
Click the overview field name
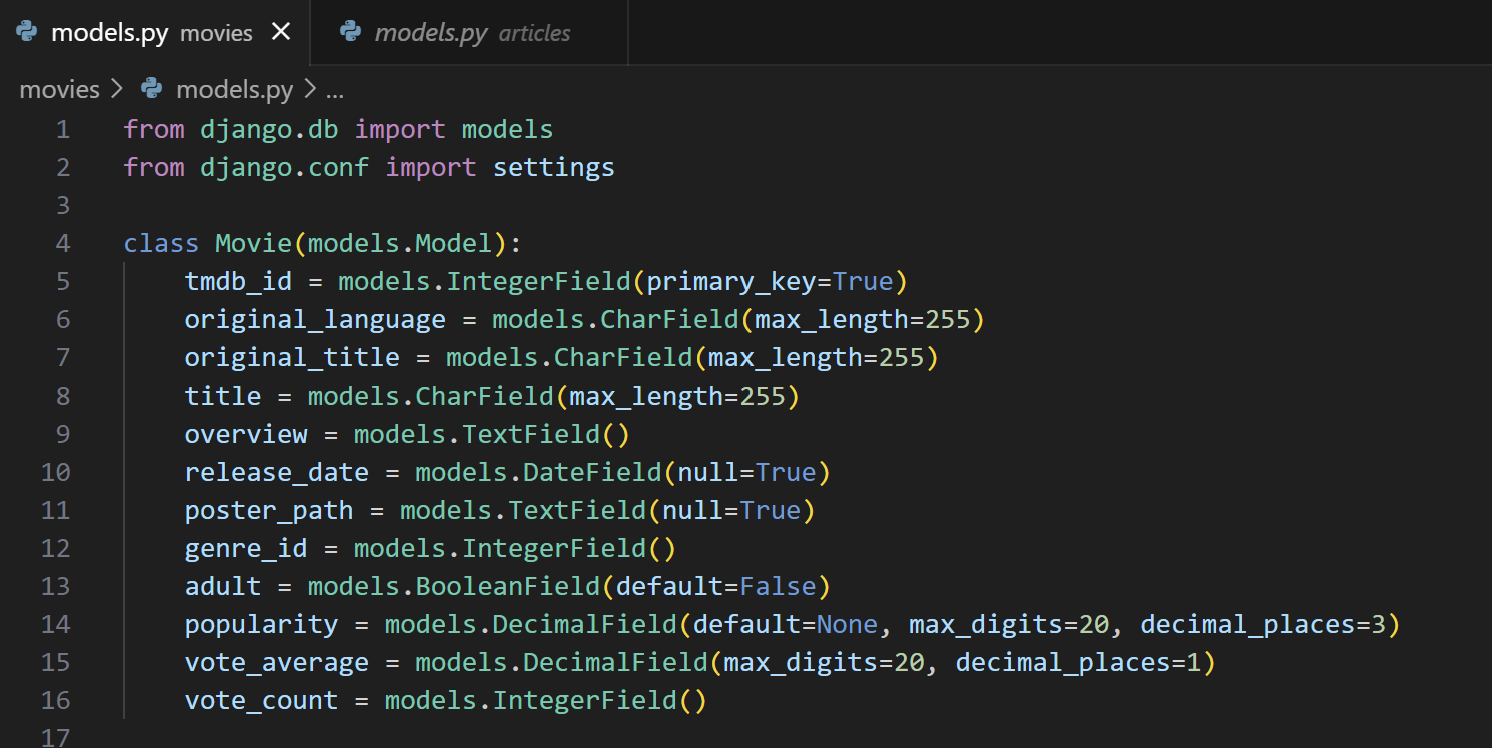[x=246, y=434]
